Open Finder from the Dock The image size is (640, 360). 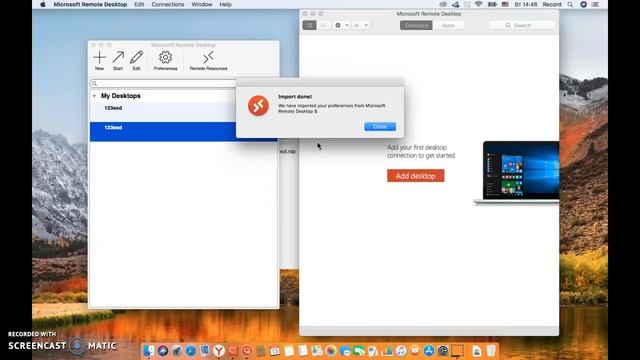tap(149, 350)
